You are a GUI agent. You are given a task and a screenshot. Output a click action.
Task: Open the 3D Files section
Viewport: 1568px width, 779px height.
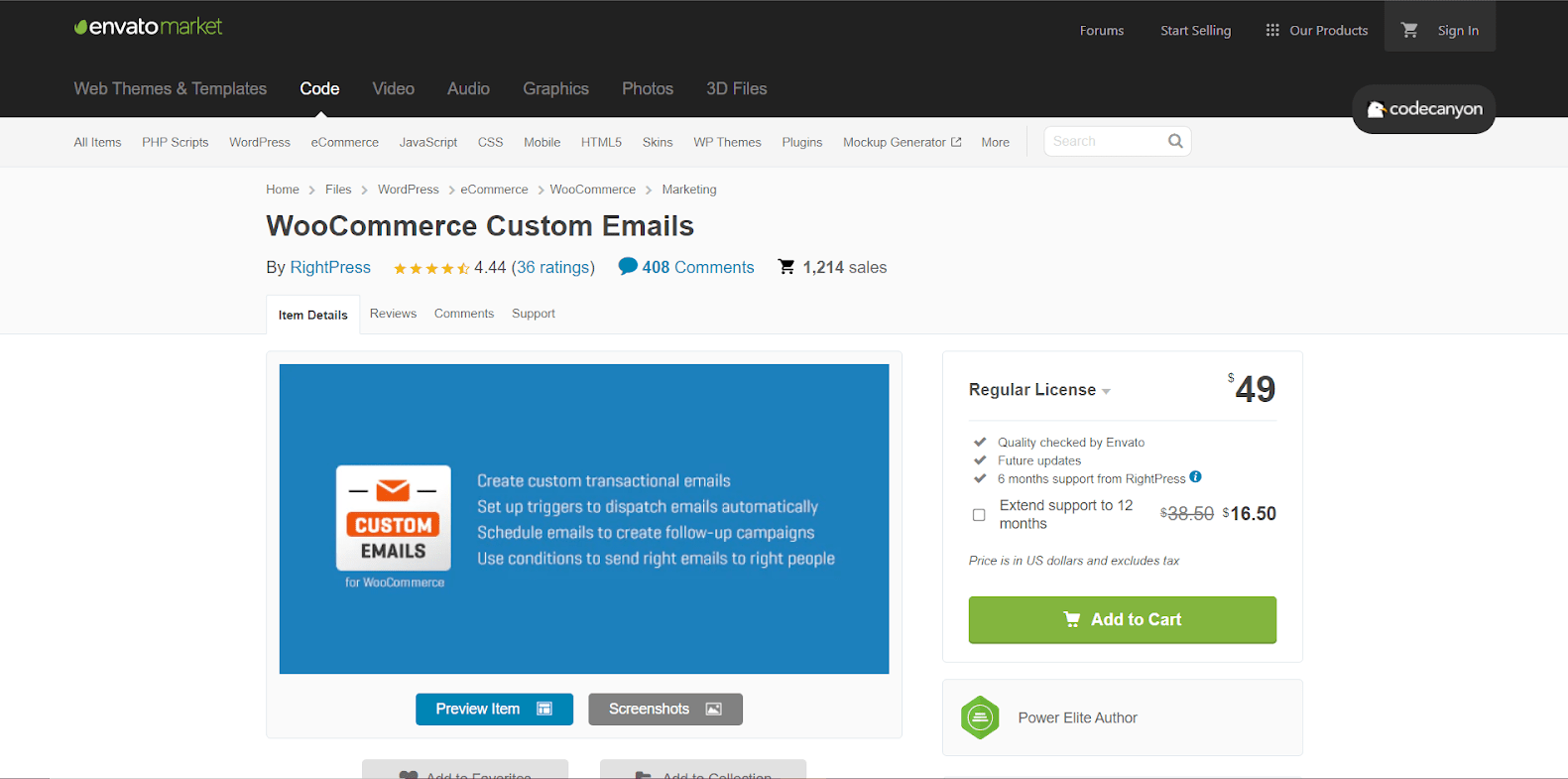coord(737,88)
